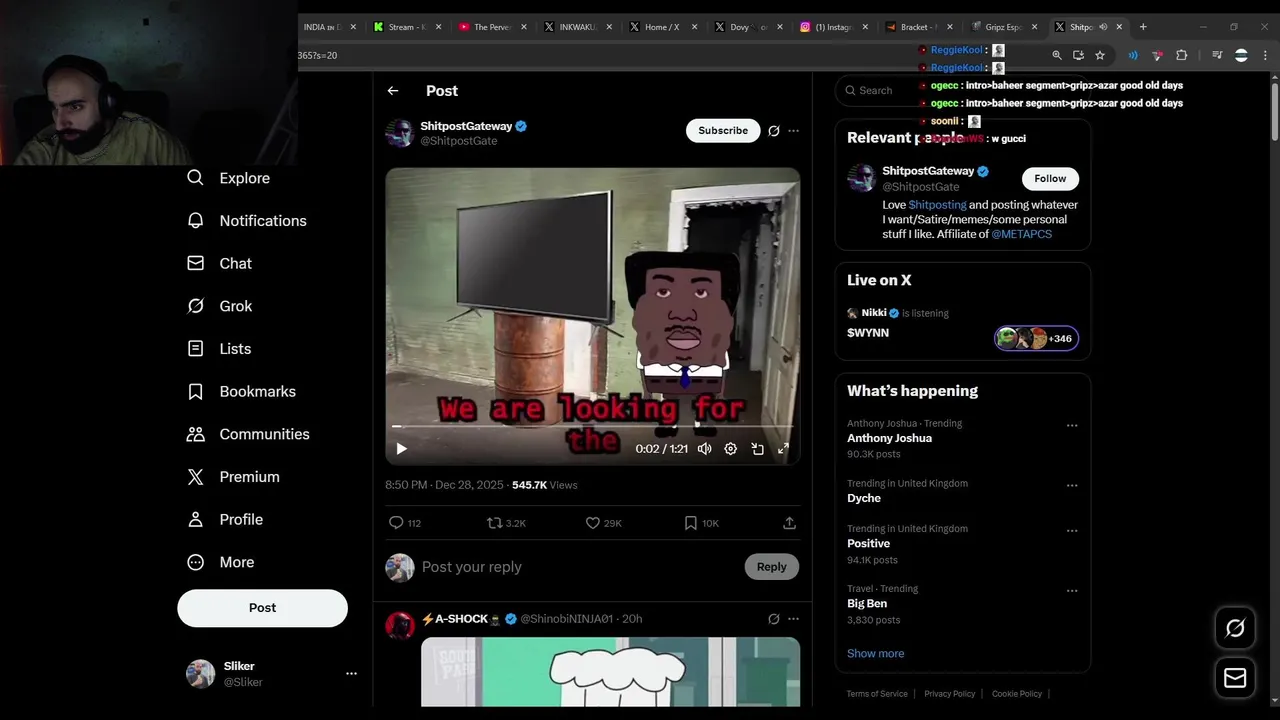
Task: Open Bookmarks in the sidebar
Action: tap(241, 392)
